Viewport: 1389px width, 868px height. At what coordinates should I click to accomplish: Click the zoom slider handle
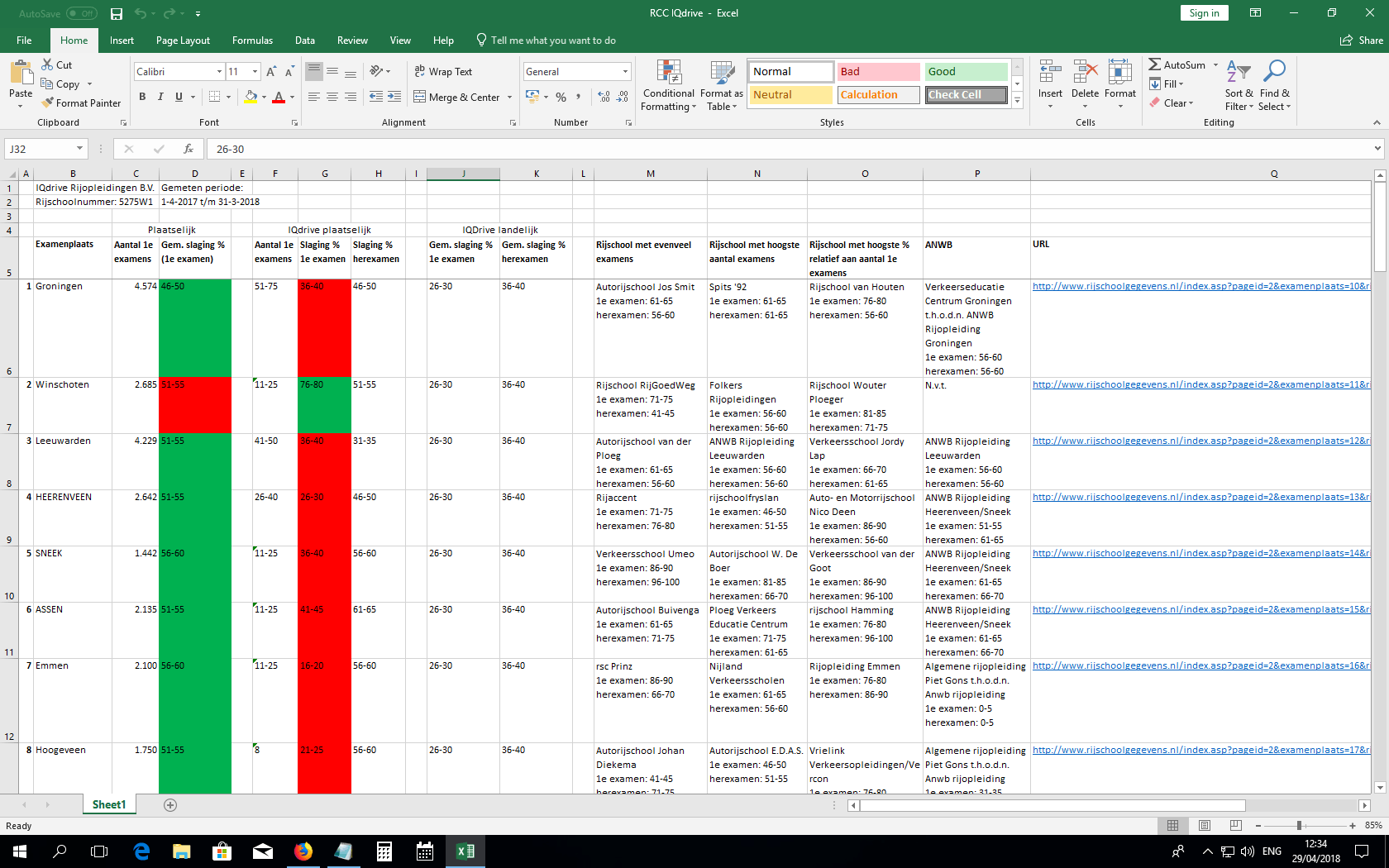(x=1299, y=825)
